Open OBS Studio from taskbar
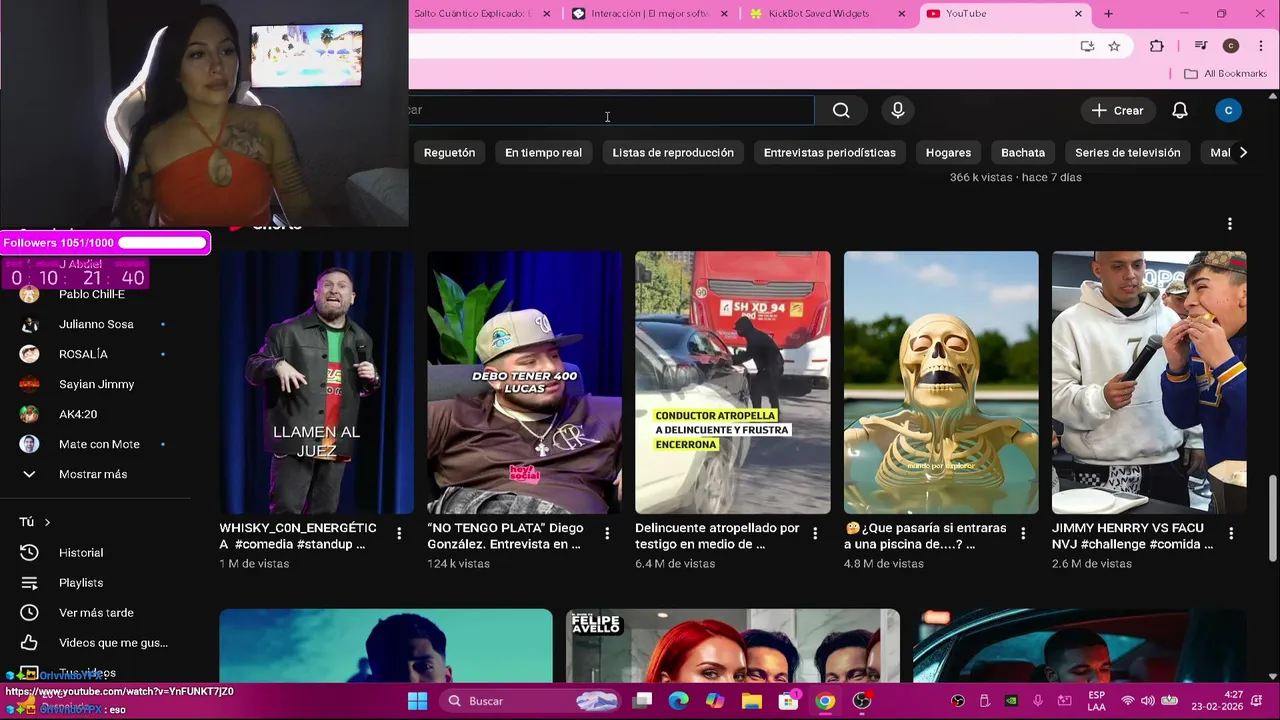 (x=862, y=701)
